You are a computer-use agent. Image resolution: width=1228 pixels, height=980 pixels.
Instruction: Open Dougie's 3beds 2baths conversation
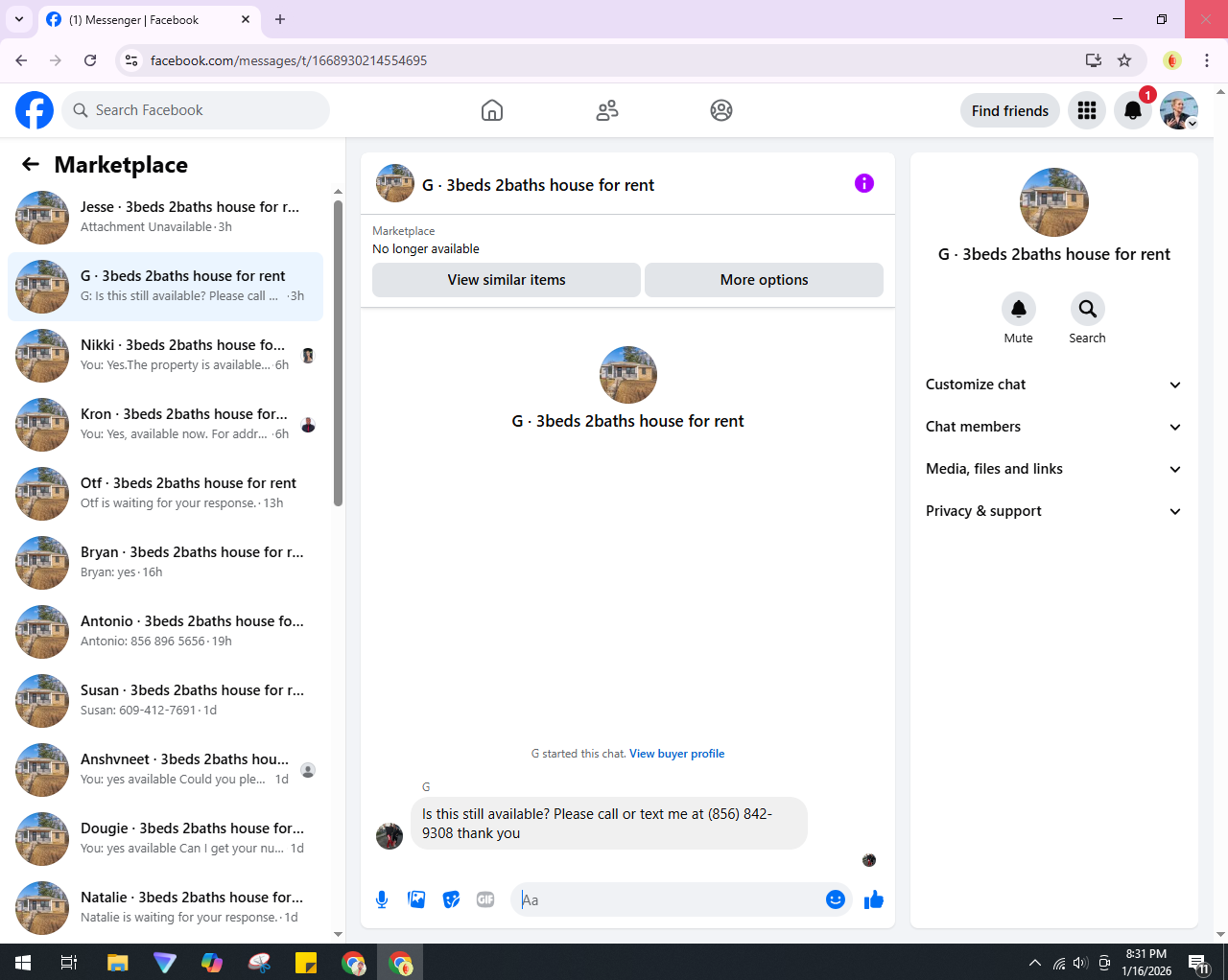click(x=165, y=839)
